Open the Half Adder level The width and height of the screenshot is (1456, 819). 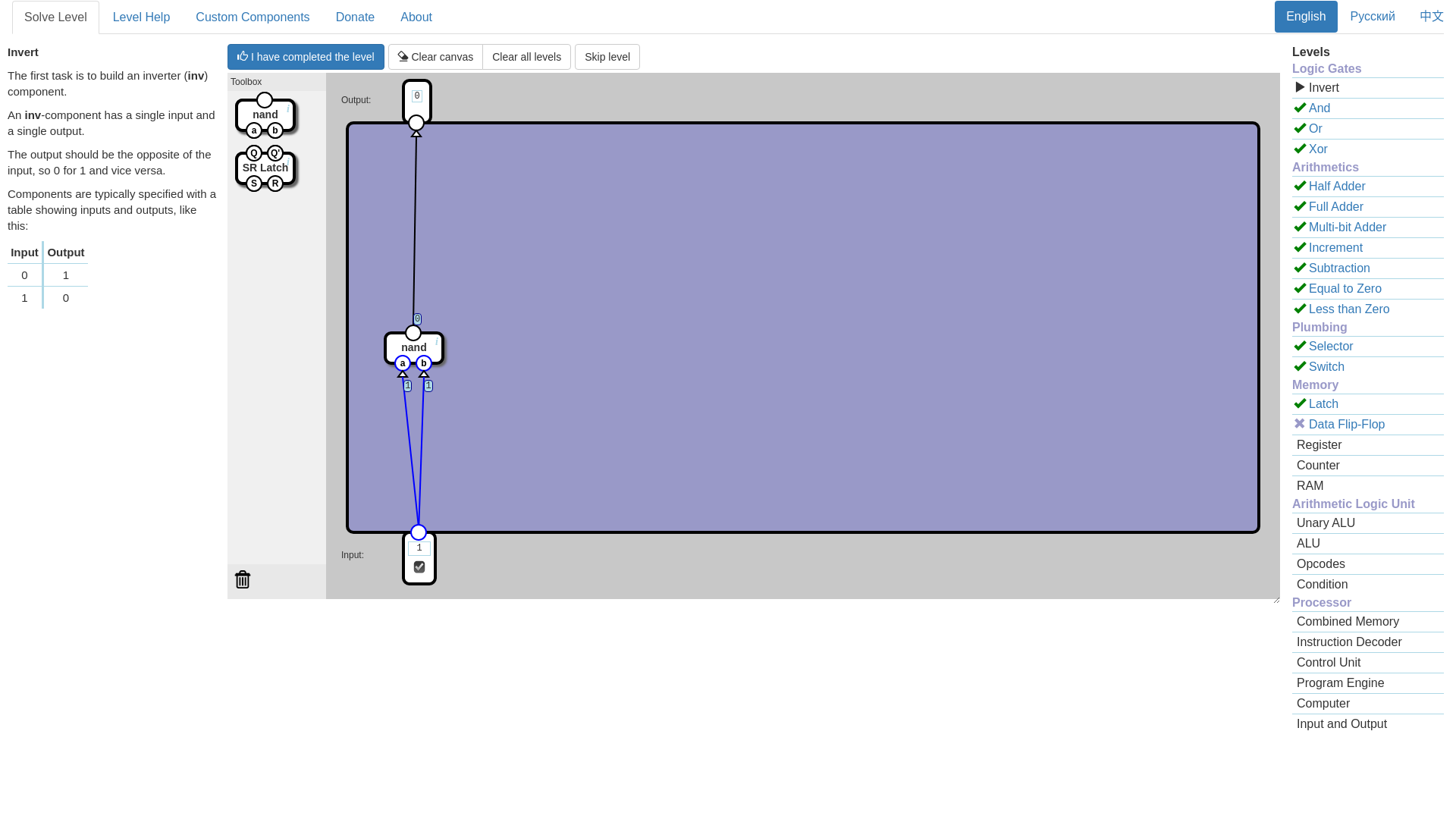(x=1336, y=187)
